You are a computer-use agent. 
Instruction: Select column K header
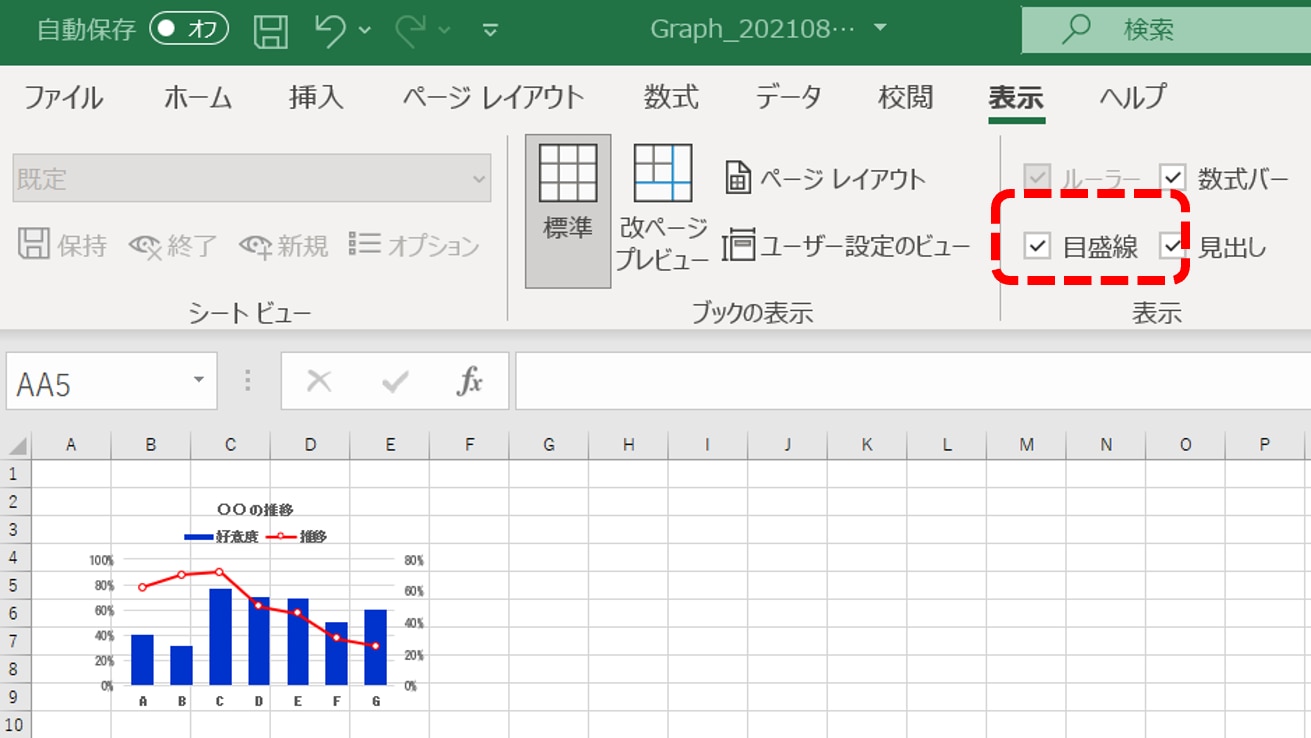point(867,445)
